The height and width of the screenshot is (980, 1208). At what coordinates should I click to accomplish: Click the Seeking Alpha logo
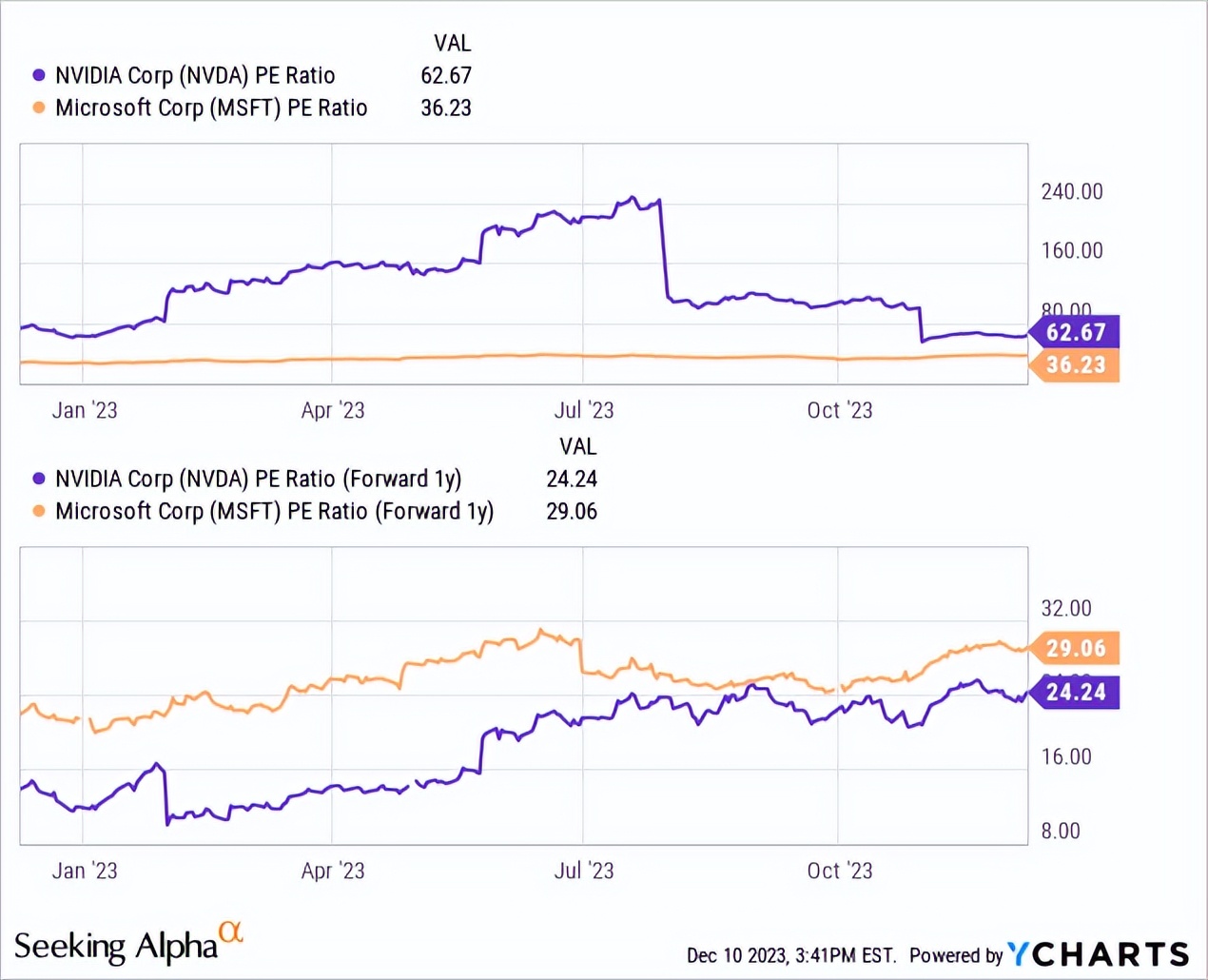(x=116, y=946)
